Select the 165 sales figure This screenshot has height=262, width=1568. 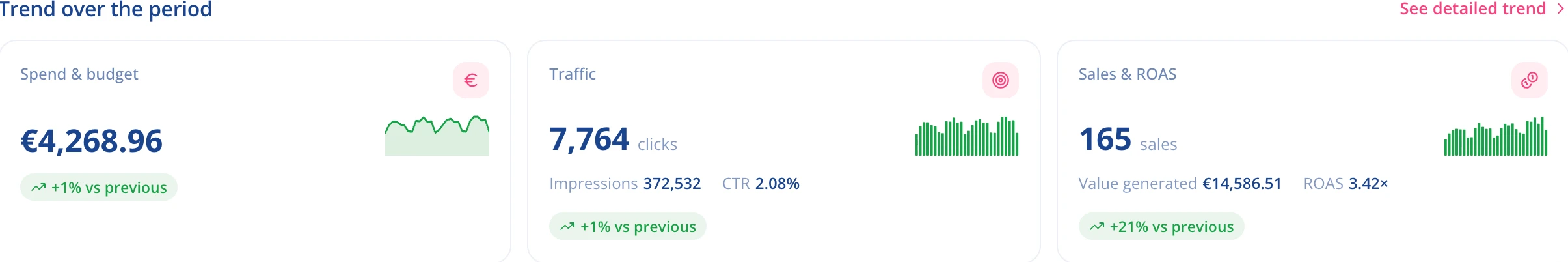[1105, 139]
